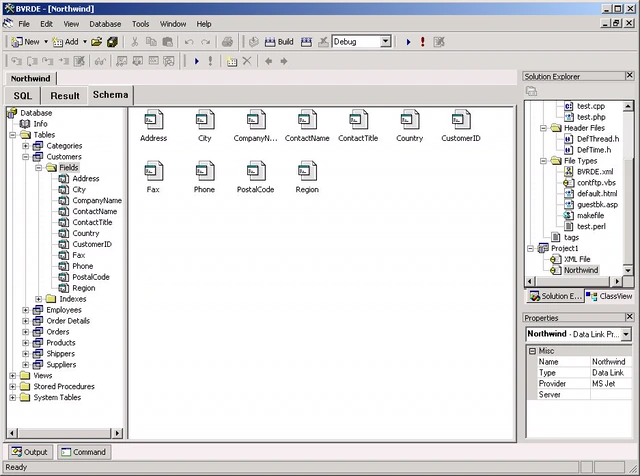Open the Northwind properties object dropdown

click(x=626, y=334)
